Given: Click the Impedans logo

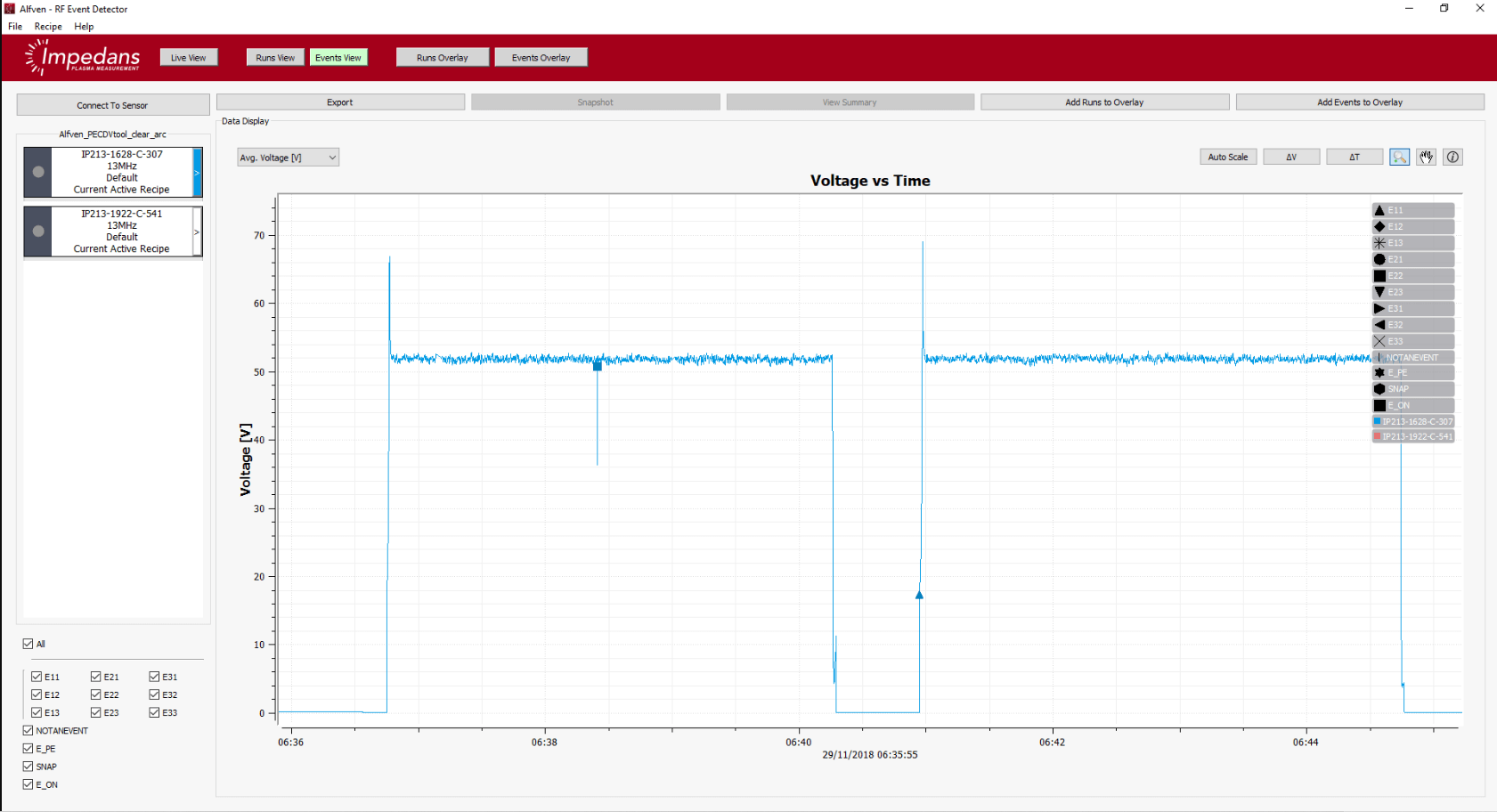Looking at the screenshot, I should [83, 58].
